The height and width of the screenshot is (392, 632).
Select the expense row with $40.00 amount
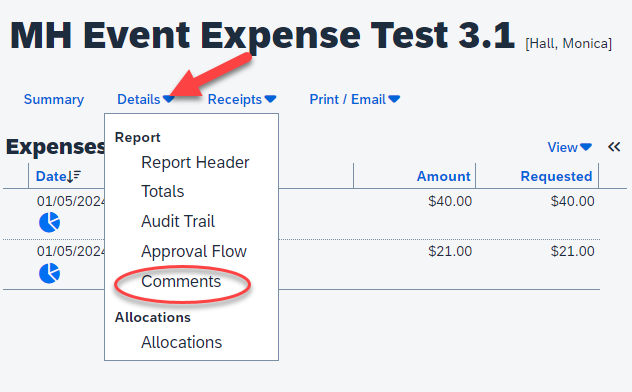301,214
